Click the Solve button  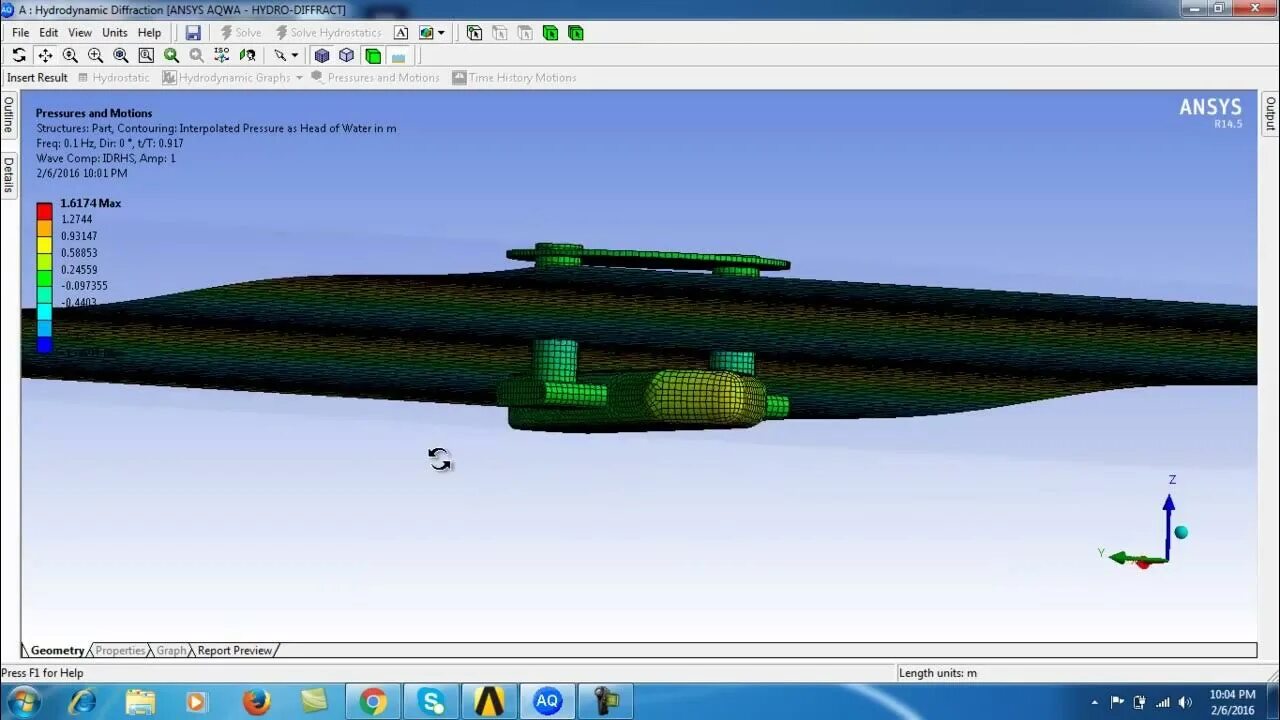[x=241, y=33]
